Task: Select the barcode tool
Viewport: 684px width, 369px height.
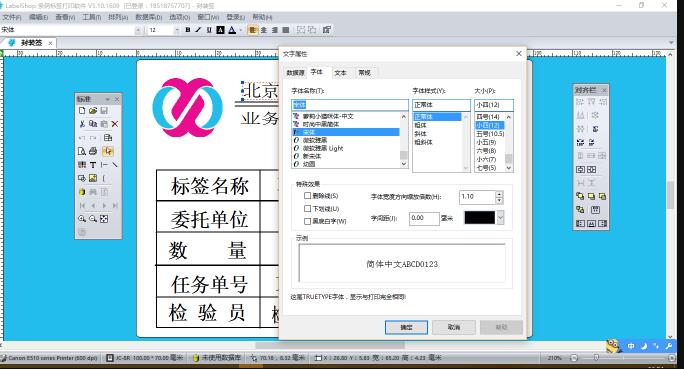Action: coord(82,165)
